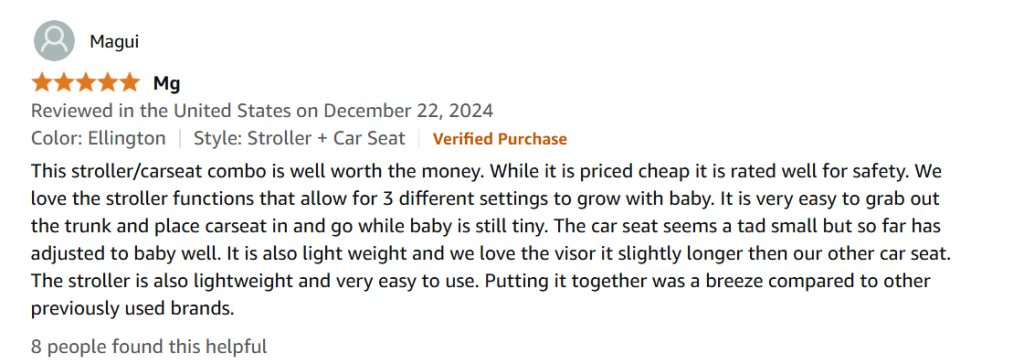Screen dimensions: 1024x364
Task: Click the '8 people found this helpful' text
Action: click(149, 346)
